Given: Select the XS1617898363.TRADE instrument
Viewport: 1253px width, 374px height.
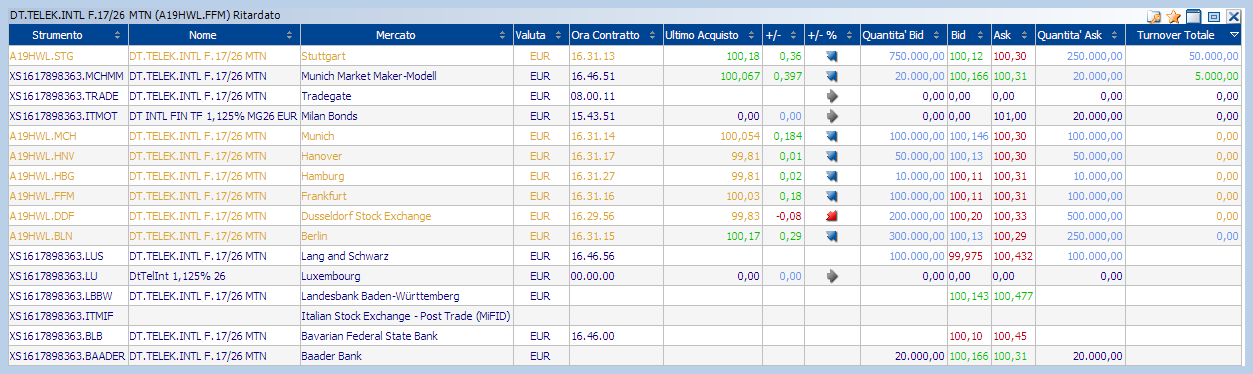Looking at the screenshot, I should (62, 96).
